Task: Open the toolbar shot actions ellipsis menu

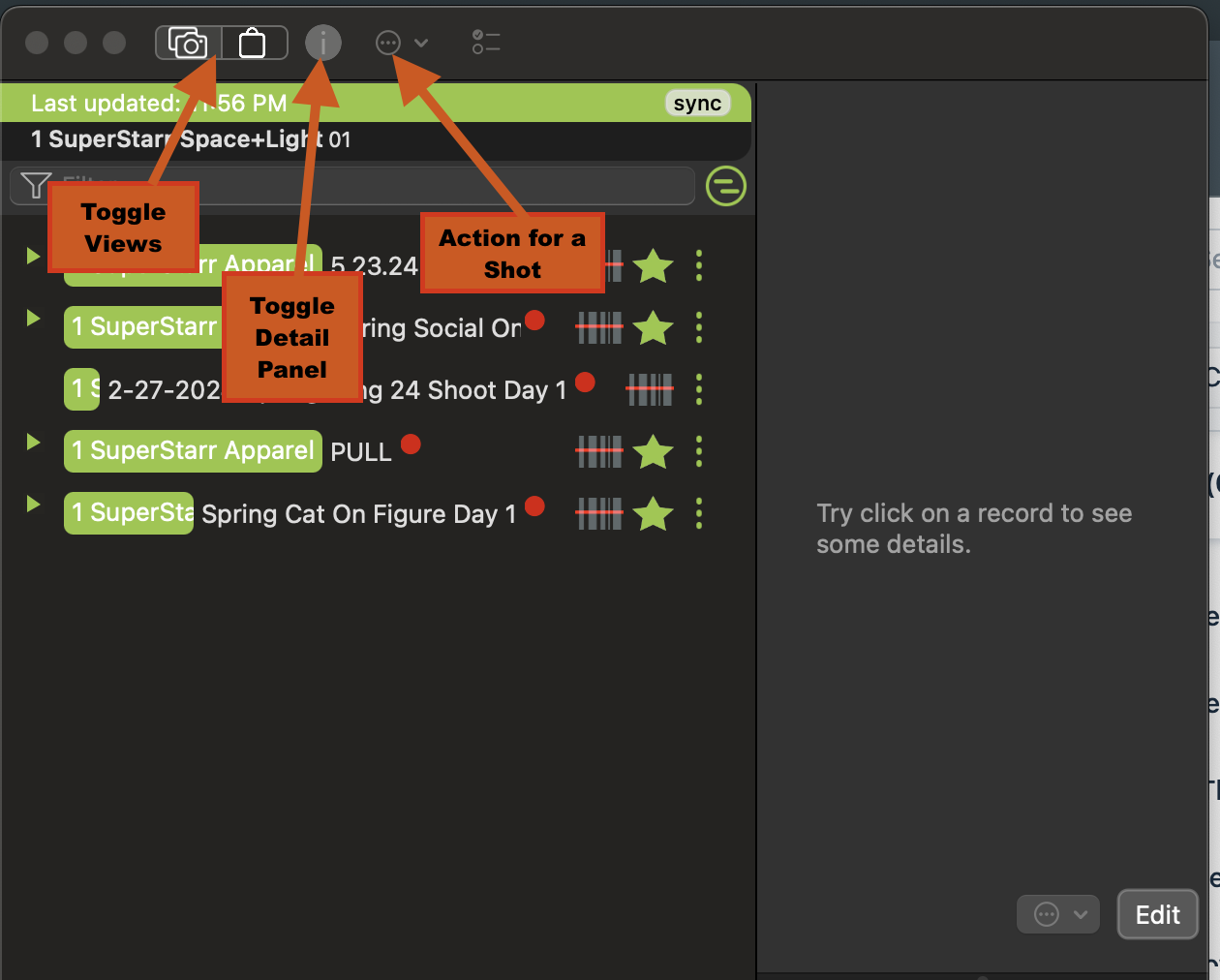Action: coord(402,43)
